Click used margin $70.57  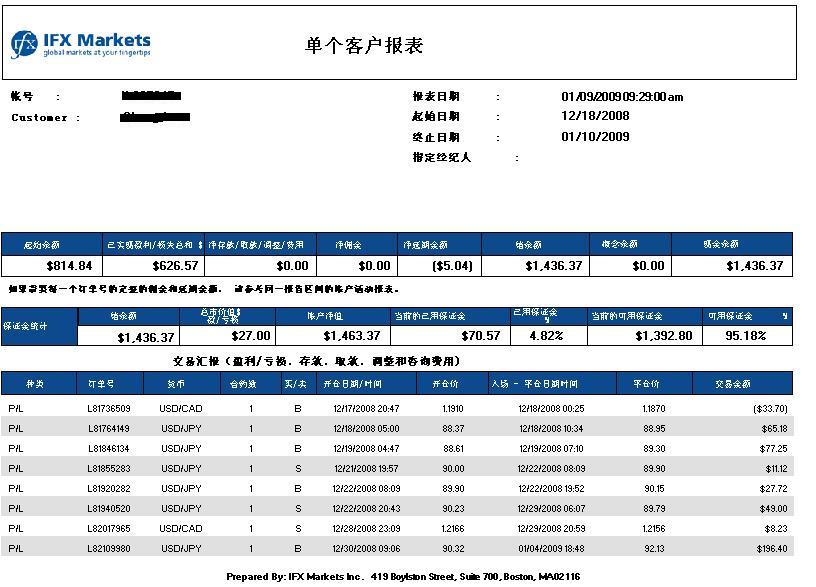pyautogui.click(x=480, y=336)
